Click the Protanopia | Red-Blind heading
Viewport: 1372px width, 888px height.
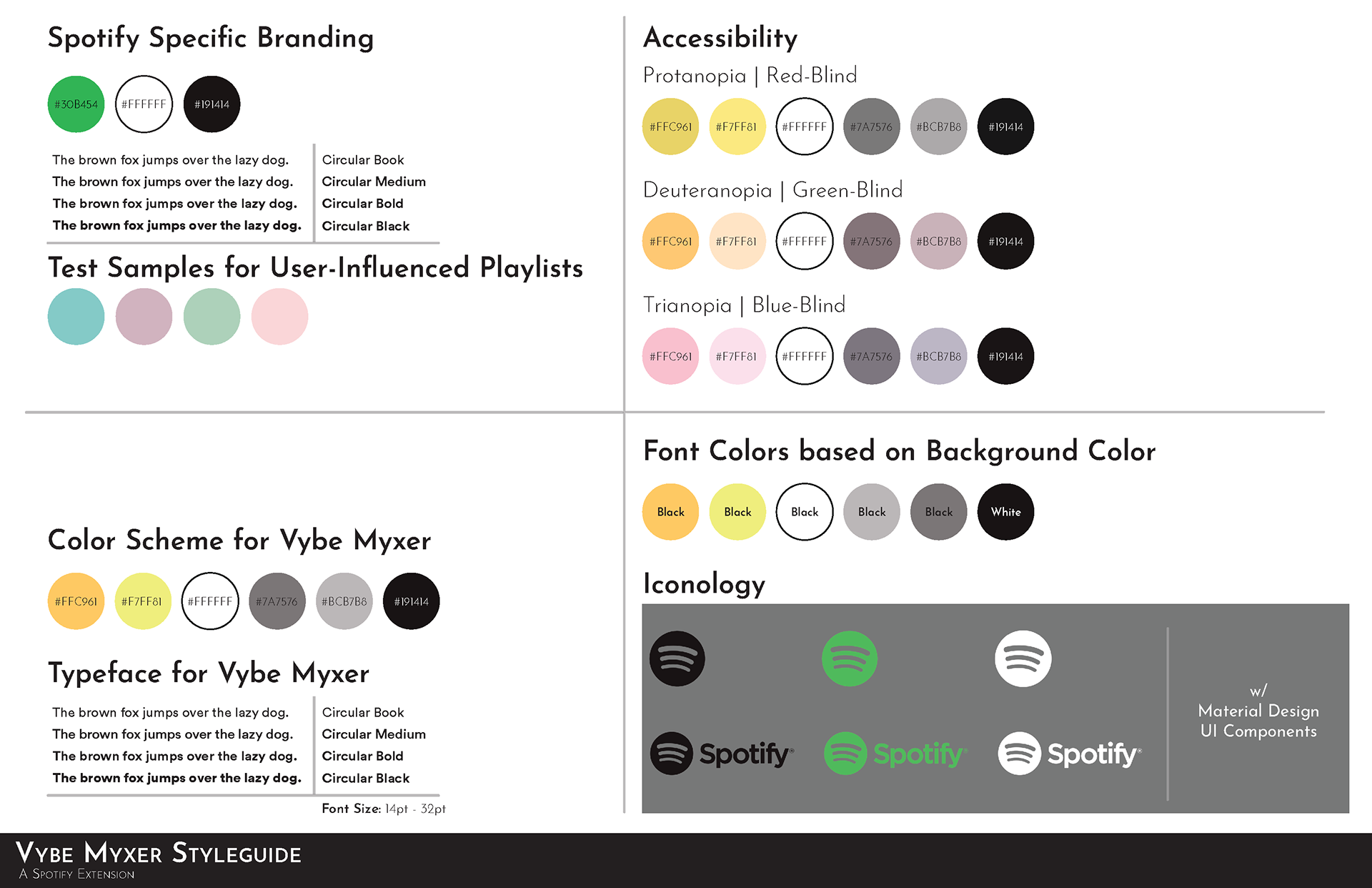click(x=750, y=76)
